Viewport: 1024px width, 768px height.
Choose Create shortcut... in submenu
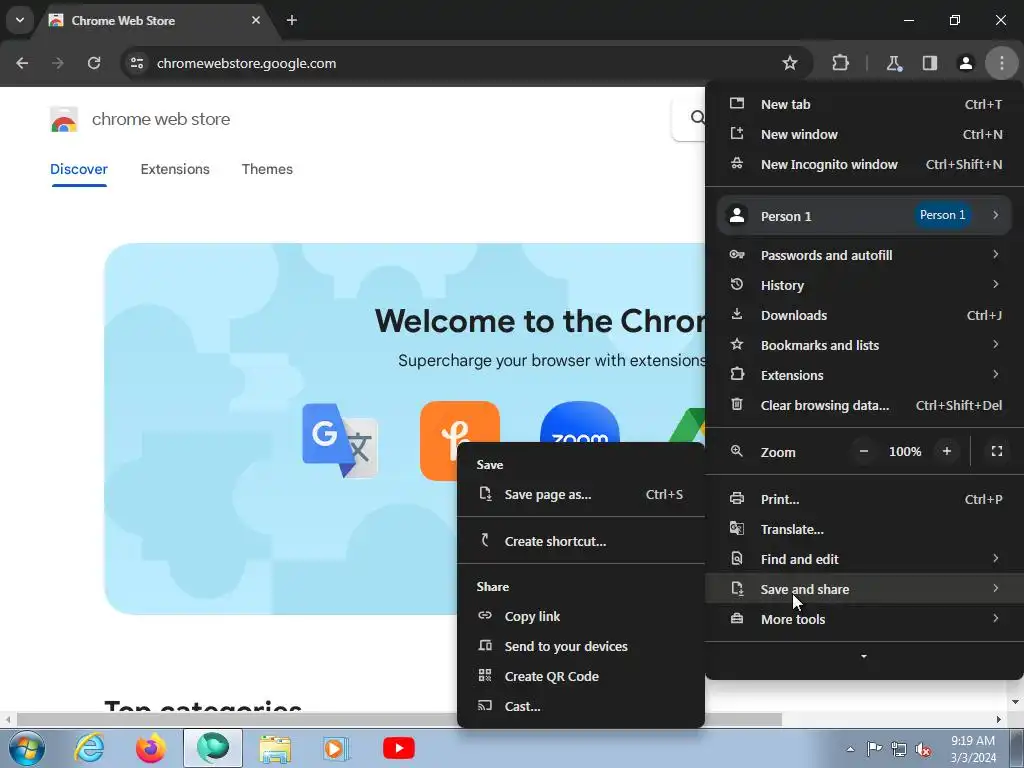point(581,541)
